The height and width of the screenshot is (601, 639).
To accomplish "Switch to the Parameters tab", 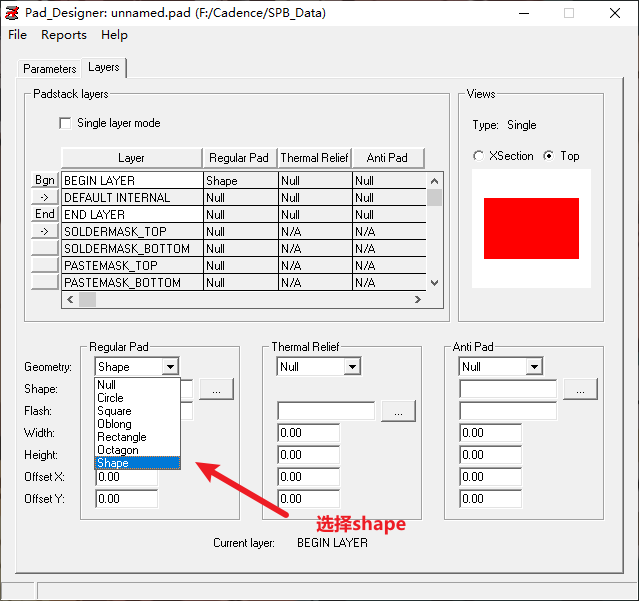I will [50, 69].
